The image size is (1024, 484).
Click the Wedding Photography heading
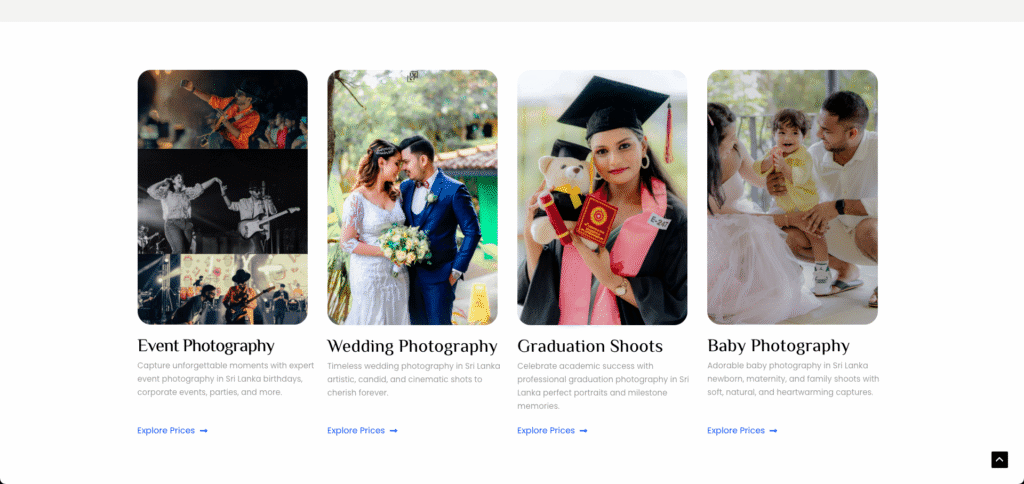click(412, 346)
